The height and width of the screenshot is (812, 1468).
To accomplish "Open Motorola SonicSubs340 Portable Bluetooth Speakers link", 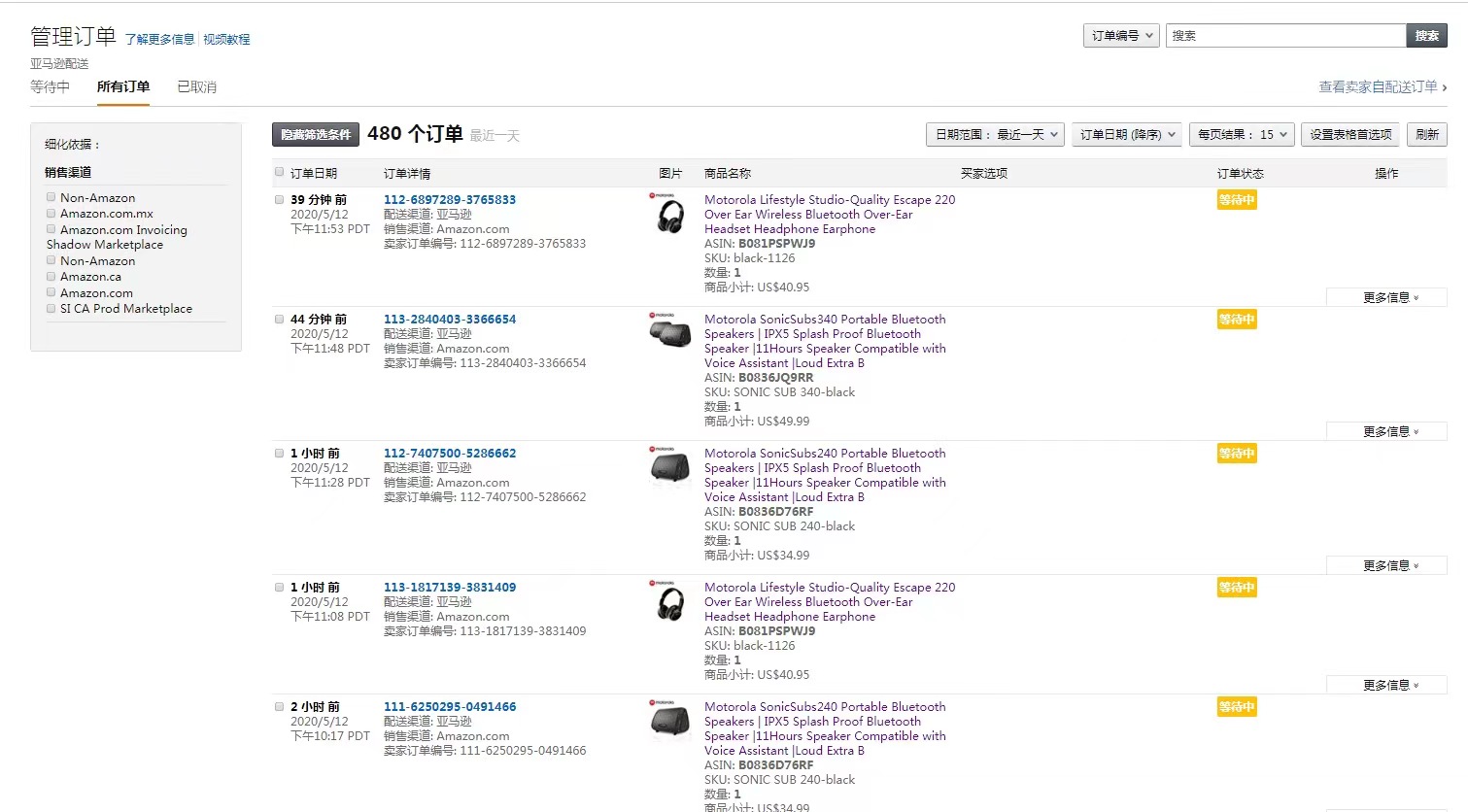I will coord(825,341).
